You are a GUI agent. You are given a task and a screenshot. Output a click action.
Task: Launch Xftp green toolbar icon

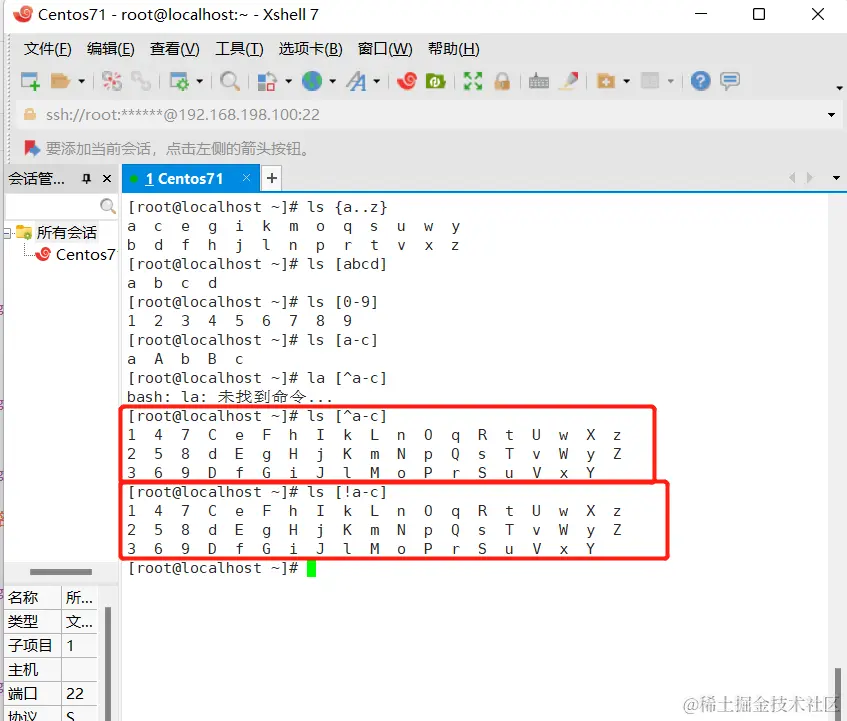tap(435, 82)
